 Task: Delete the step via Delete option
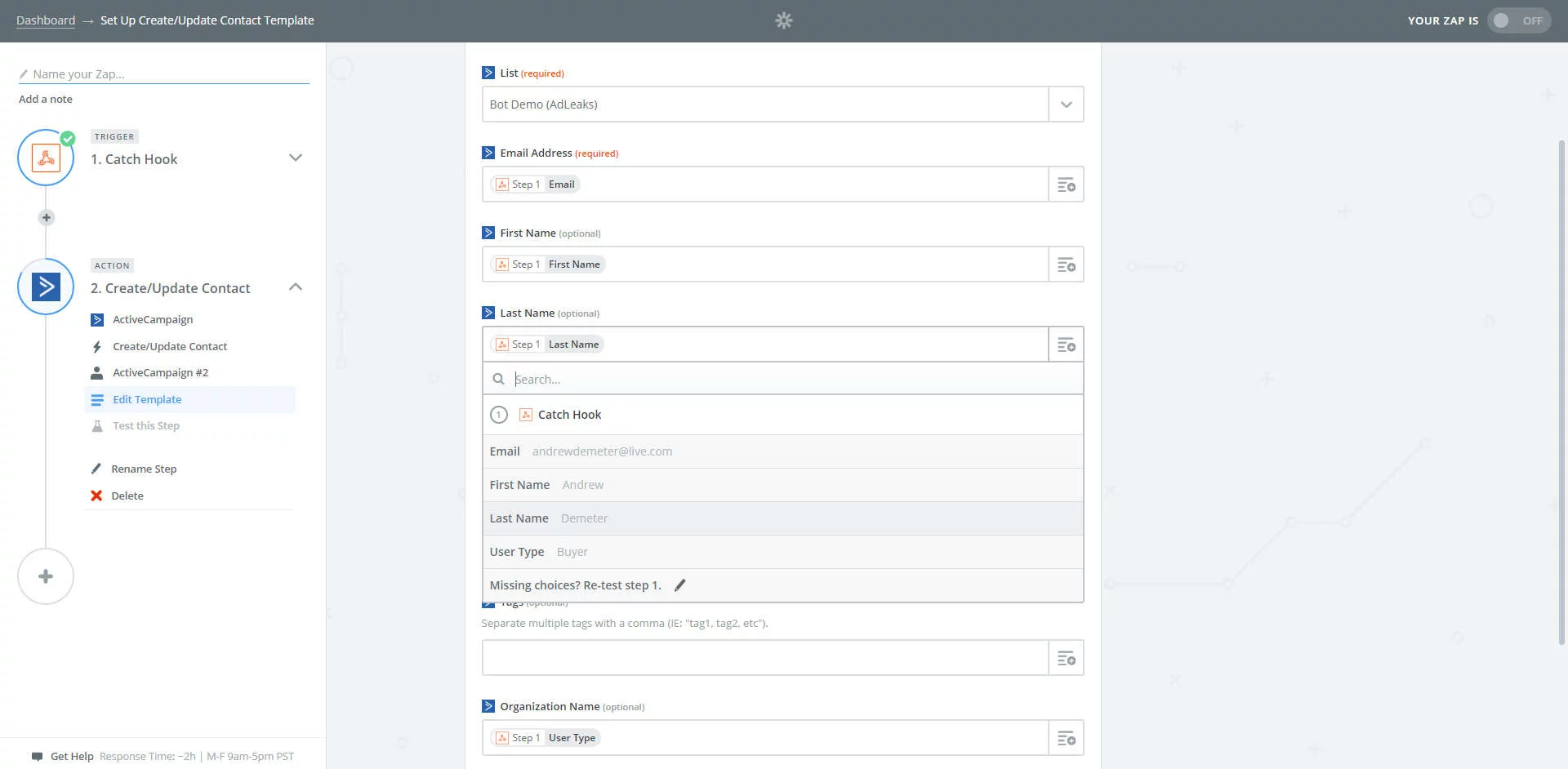(127, 496)
